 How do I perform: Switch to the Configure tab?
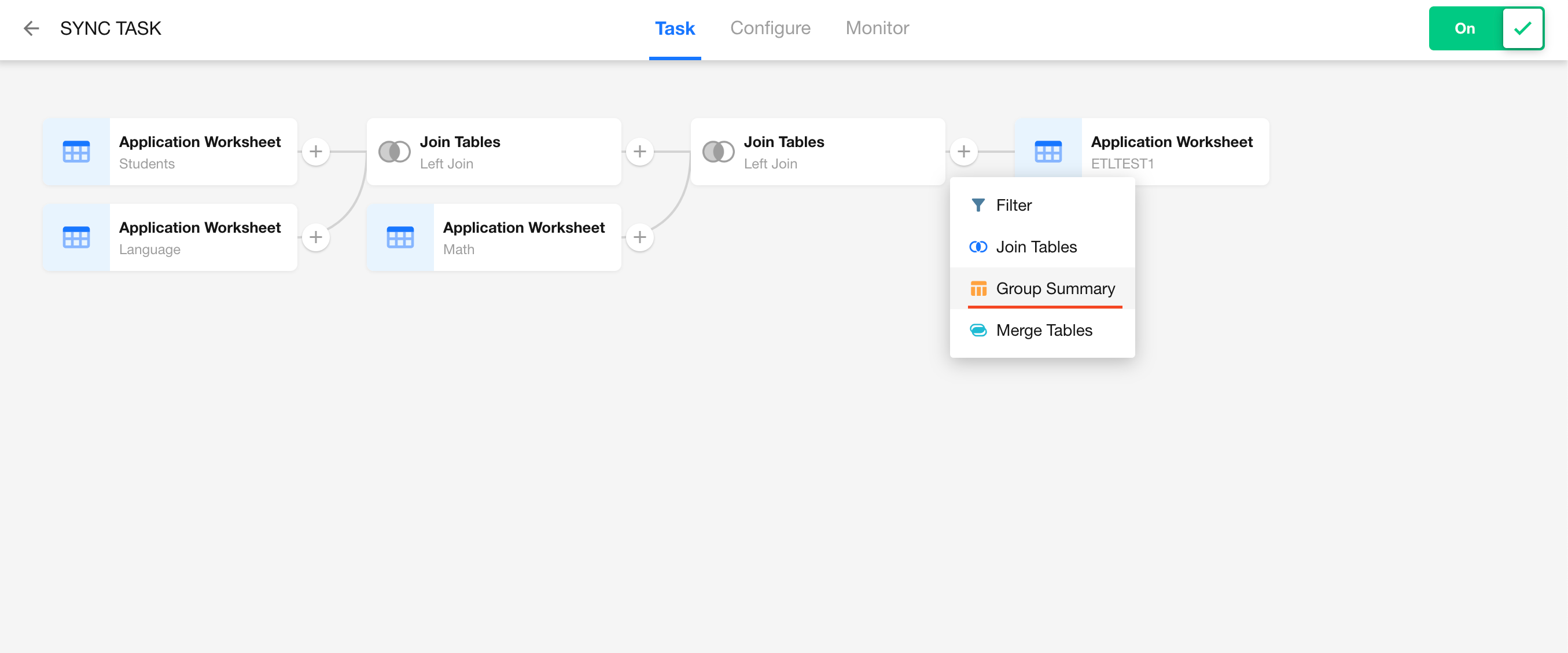coord(770,28)
